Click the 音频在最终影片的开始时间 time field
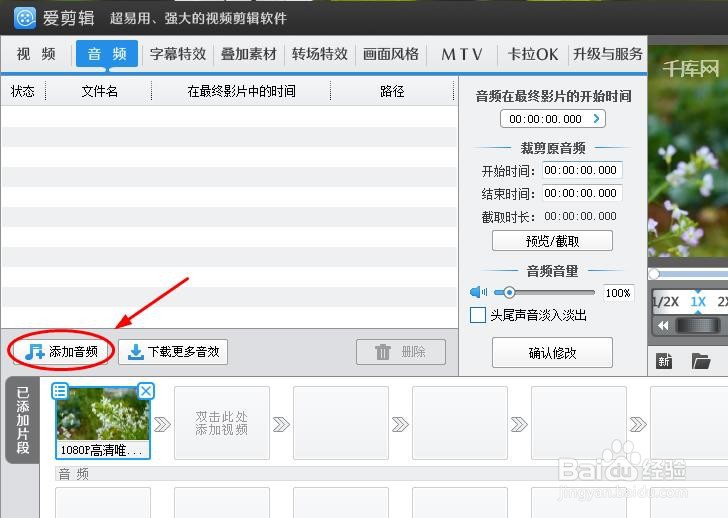 point(552,119)
